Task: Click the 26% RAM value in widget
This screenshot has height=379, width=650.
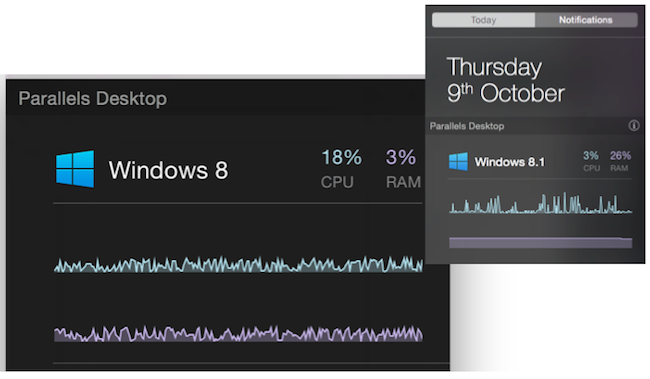Action: coord(620,155)
